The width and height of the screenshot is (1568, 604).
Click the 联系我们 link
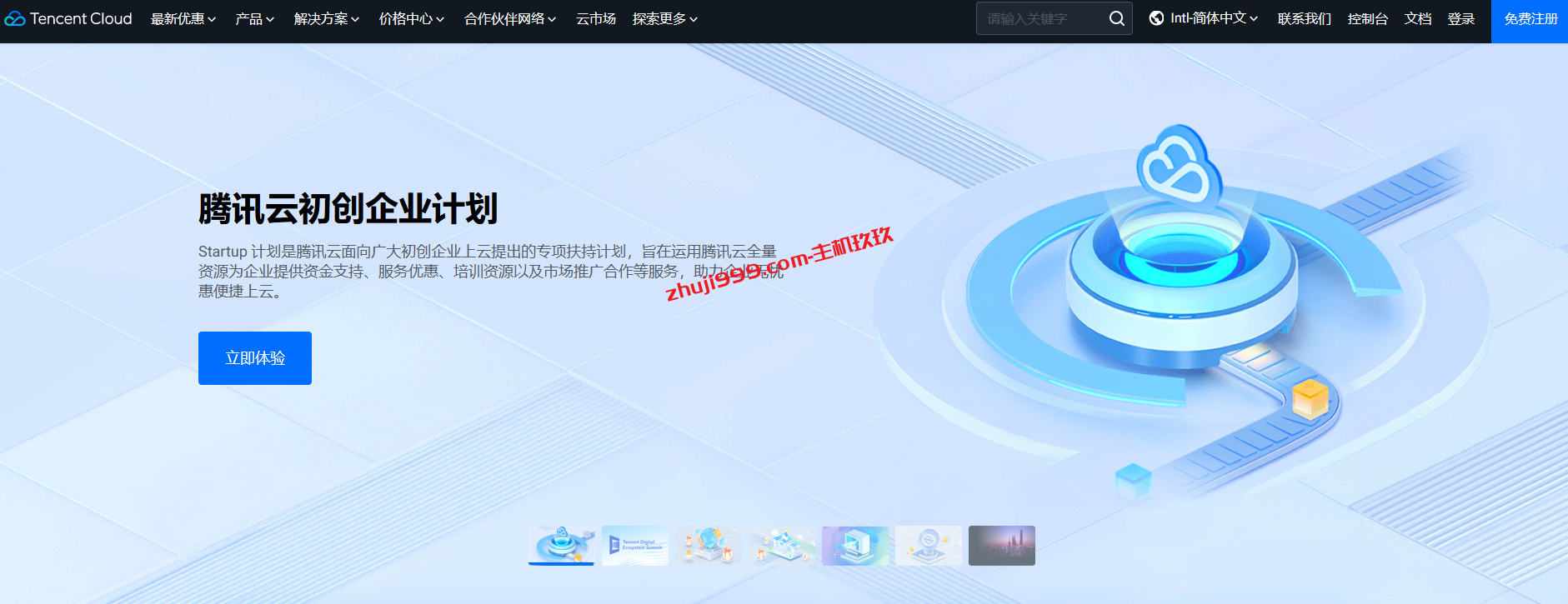pyautogui.click(x=1304, y=18)
